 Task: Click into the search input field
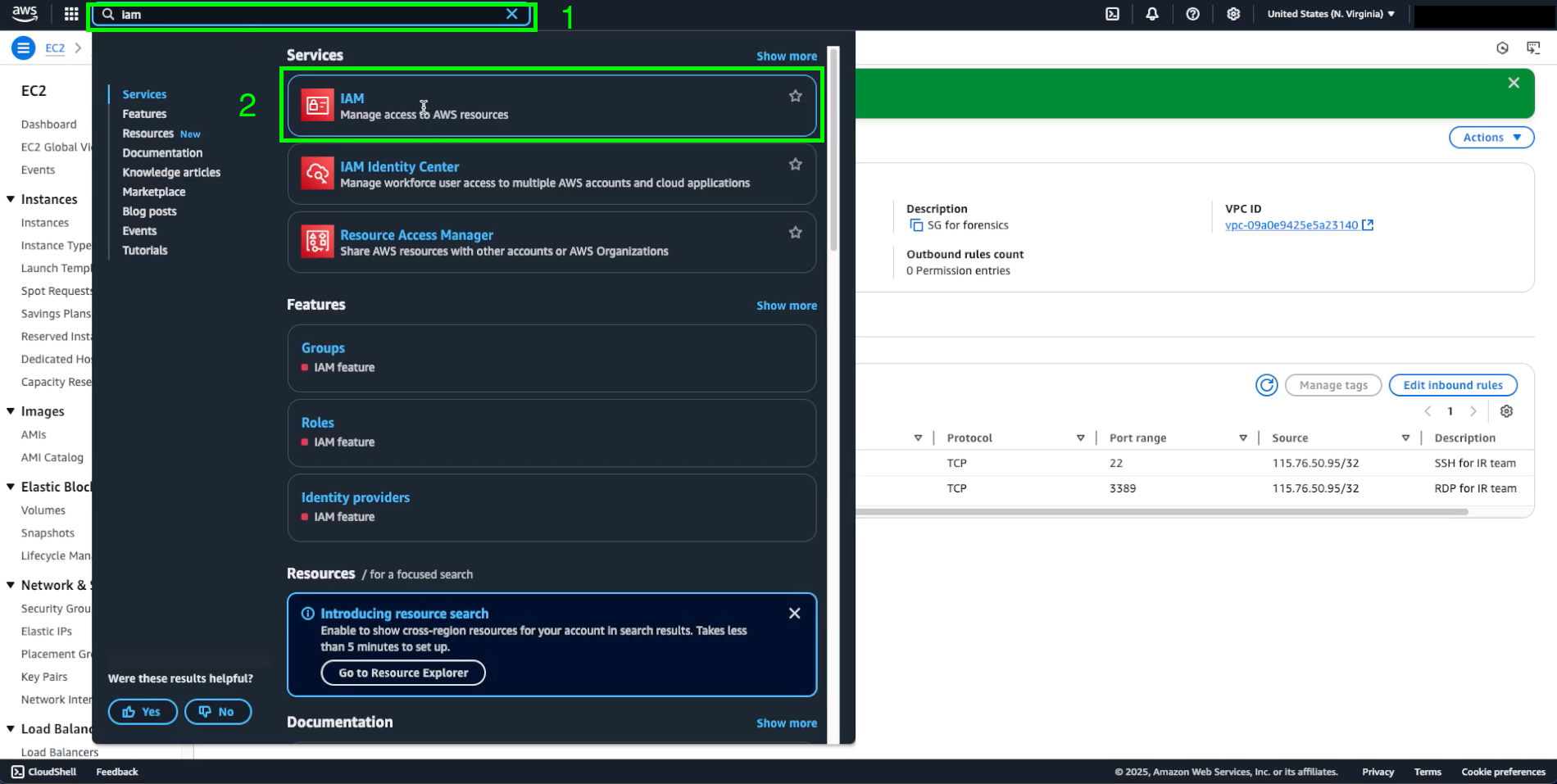[311, 14]
